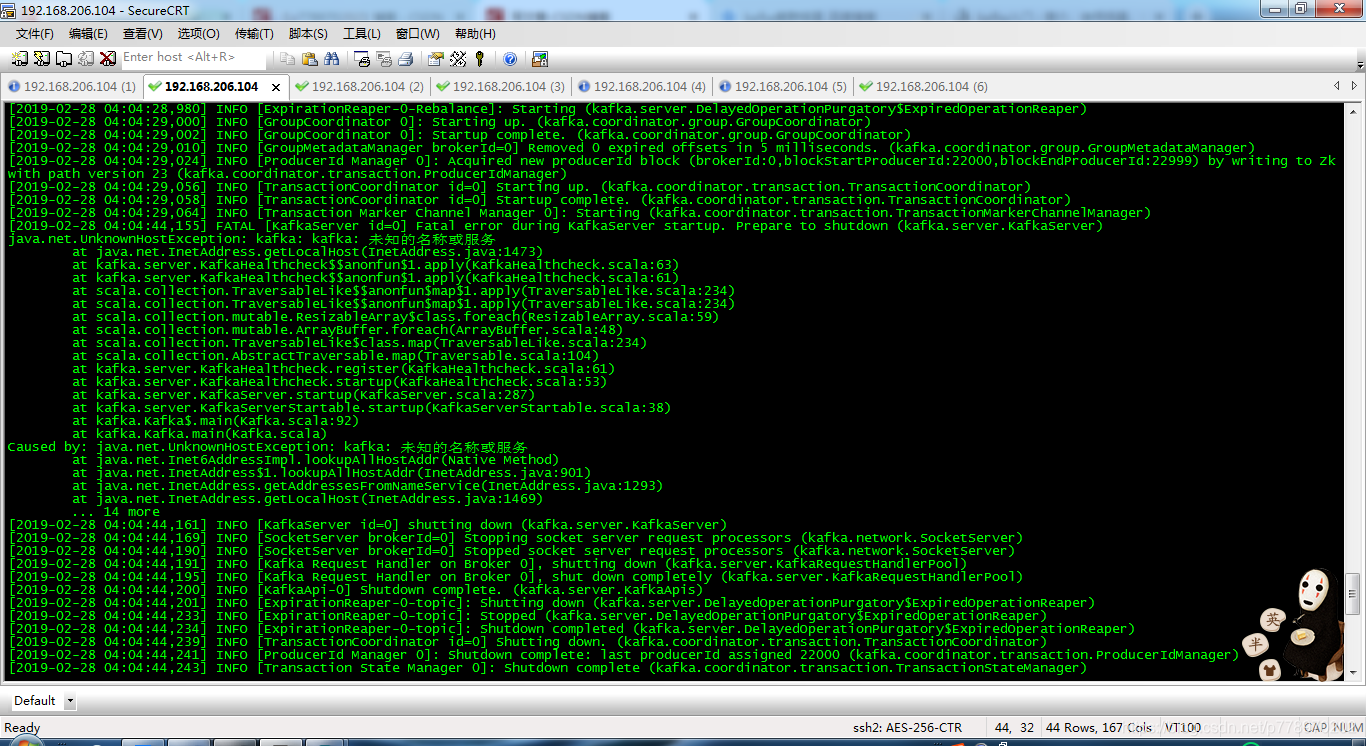This screenshot has height=746, width=1366.
Task: Open the 帮助(H) menu
Action: (475, 34)
